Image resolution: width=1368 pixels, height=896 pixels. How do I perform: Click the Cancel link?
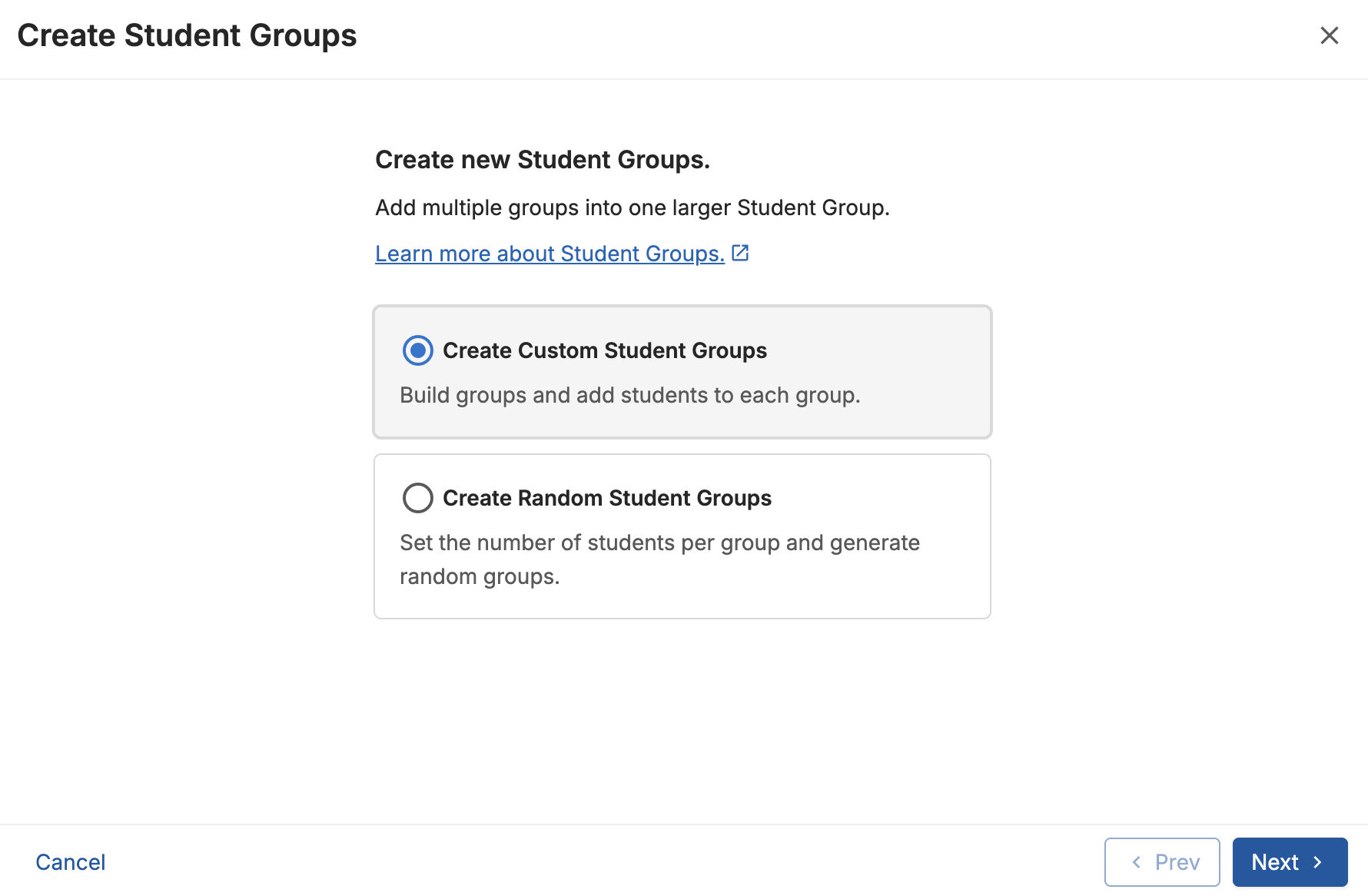tap(70, 862)
